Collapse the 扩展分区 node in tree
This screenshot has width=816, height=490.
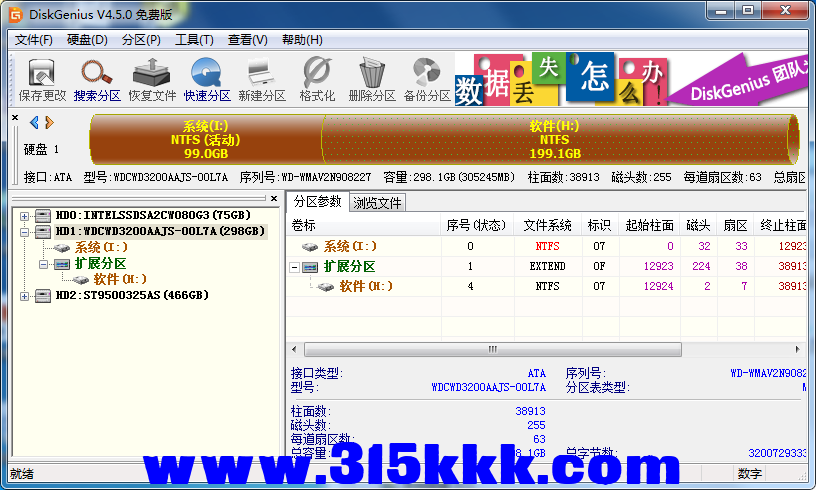(43, 264)
